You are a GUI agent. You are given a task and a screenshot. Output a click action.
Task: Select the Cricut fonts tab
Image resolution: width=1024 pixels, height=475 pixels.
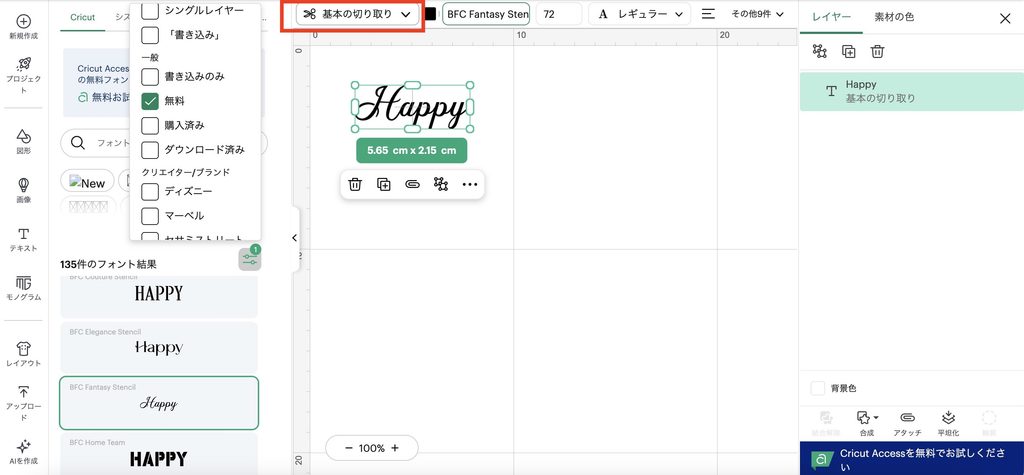82,18
